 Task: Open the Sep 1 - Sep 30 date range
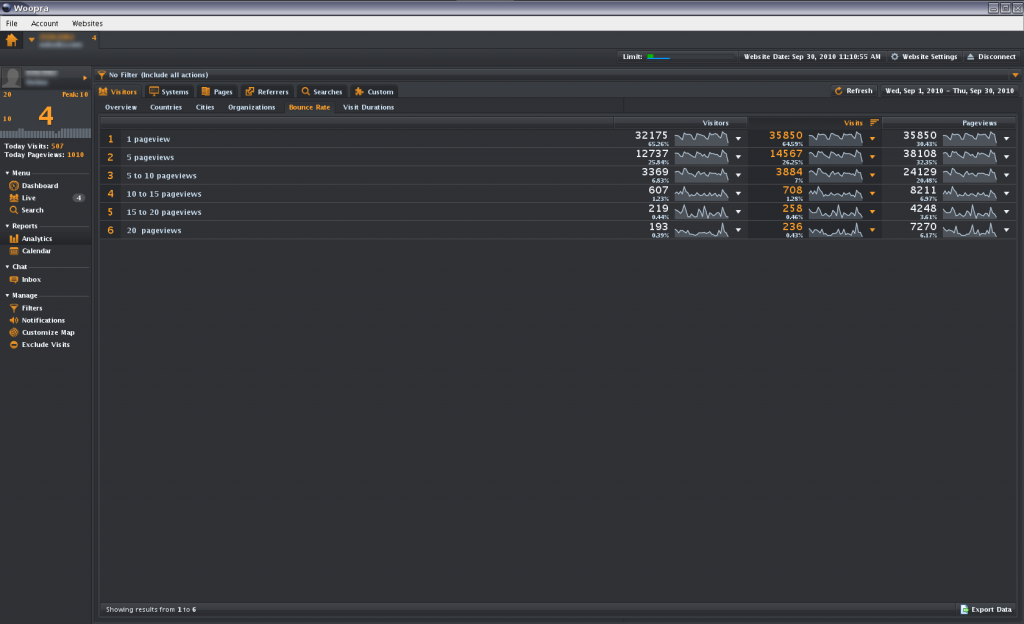[950, 91]
